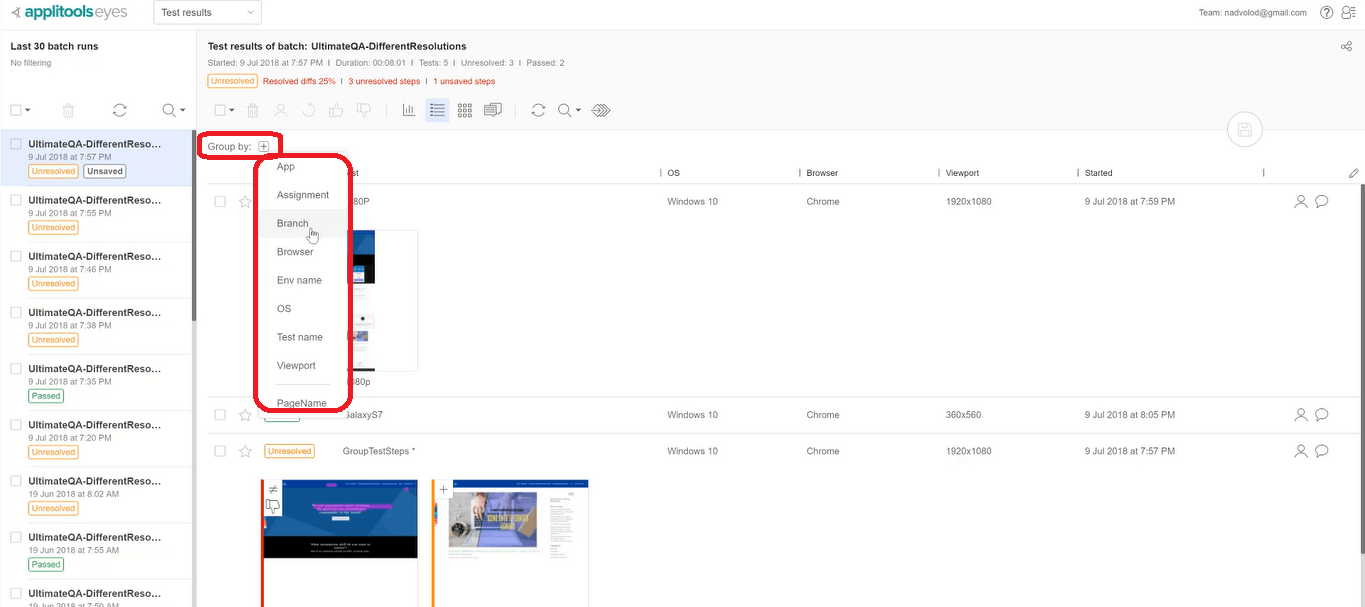Click the pencil edit columns icon

click(x=1353, y=173)
